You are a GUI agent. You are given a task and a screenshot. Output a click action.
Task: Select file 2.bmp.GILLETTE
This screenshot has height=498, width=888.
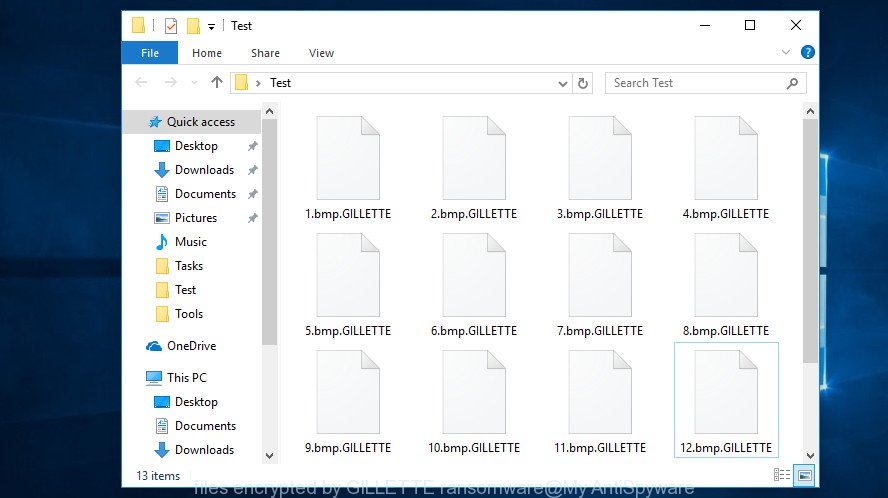coord(474,168)
